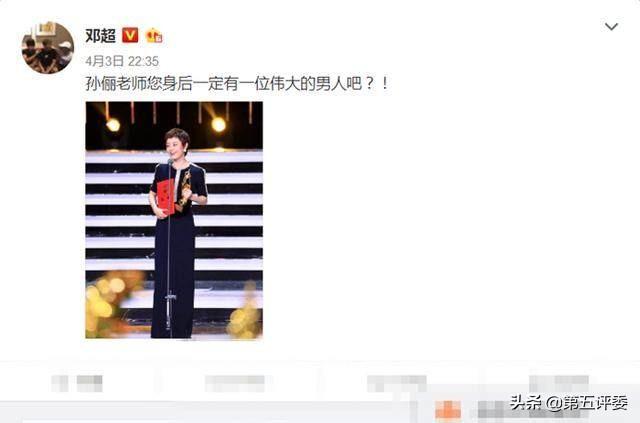
Task: Click the blurred orange icon at bottom
Action: pos(448,410)
